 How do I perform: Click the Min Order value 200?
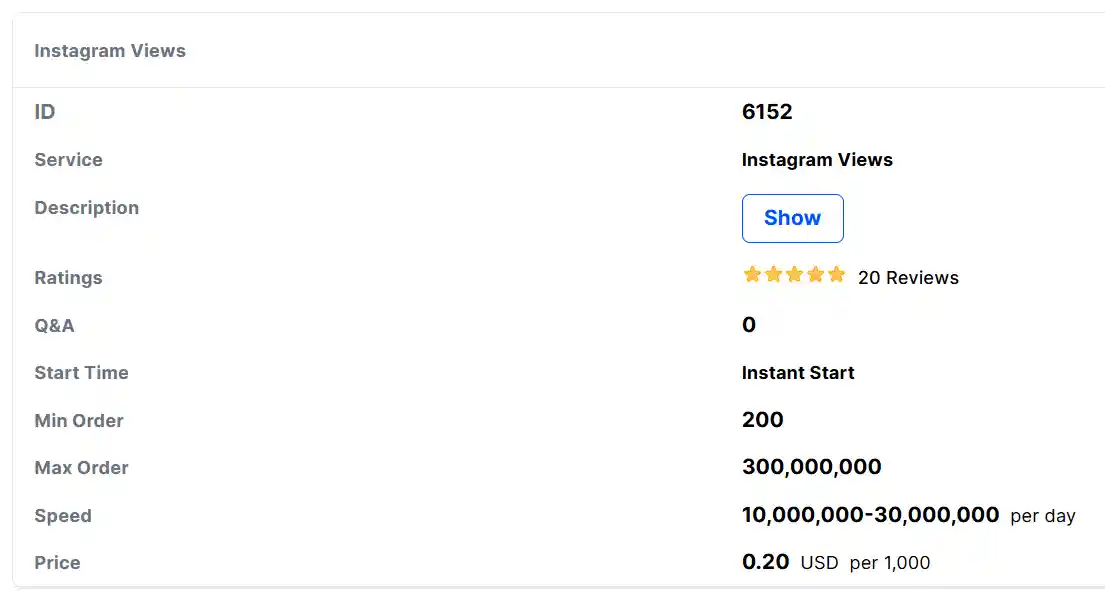click(x=763, y=420)
